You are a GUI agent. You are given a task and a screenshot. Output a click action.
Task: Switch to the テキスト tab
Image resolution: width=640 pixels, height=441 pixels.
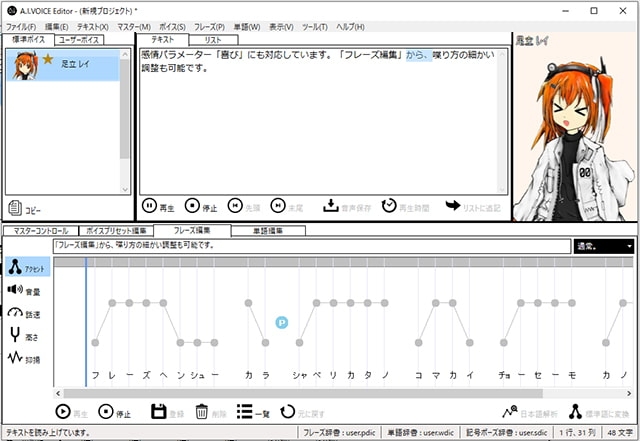[162, 40]
